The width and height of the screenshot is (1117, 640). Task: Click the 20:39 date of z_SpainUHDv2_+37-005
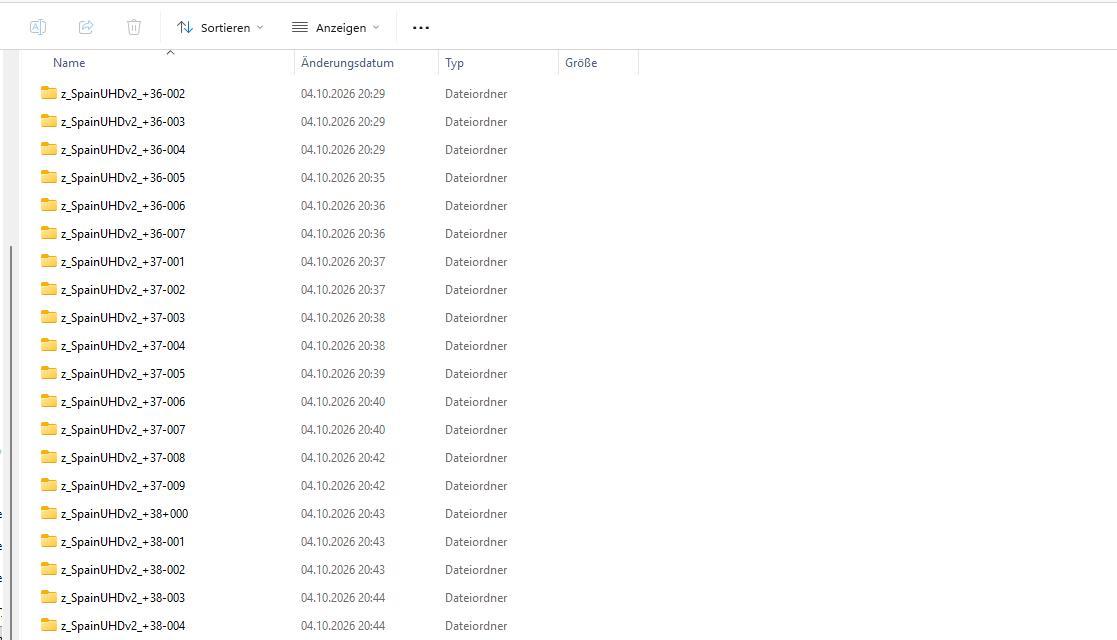coord(343,373)
